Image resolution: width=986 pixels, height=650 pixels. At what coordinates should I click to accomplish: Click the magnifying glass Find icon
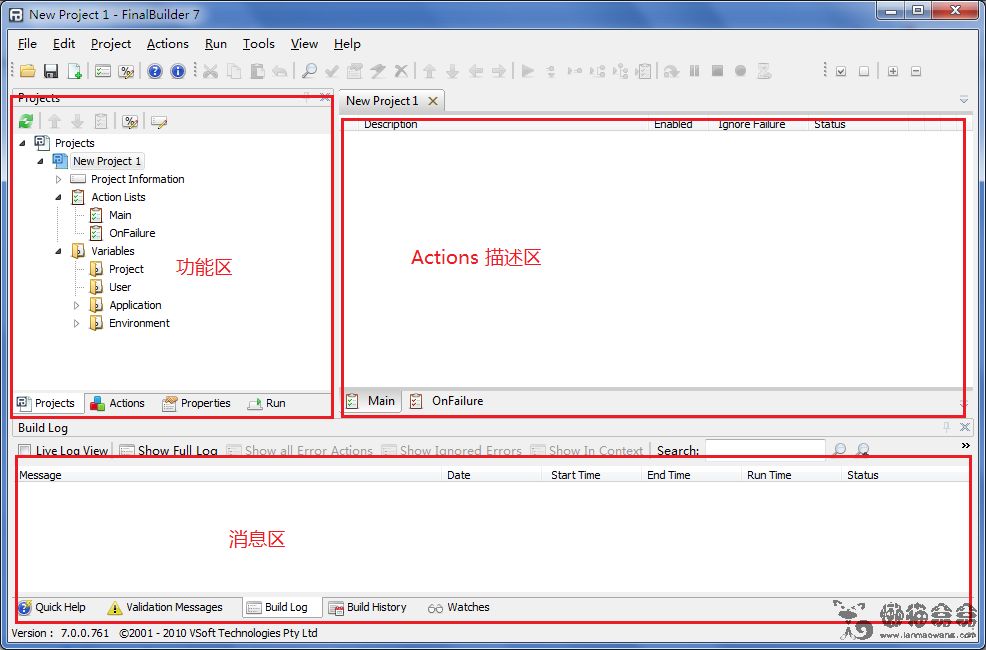tap(309, 71)
